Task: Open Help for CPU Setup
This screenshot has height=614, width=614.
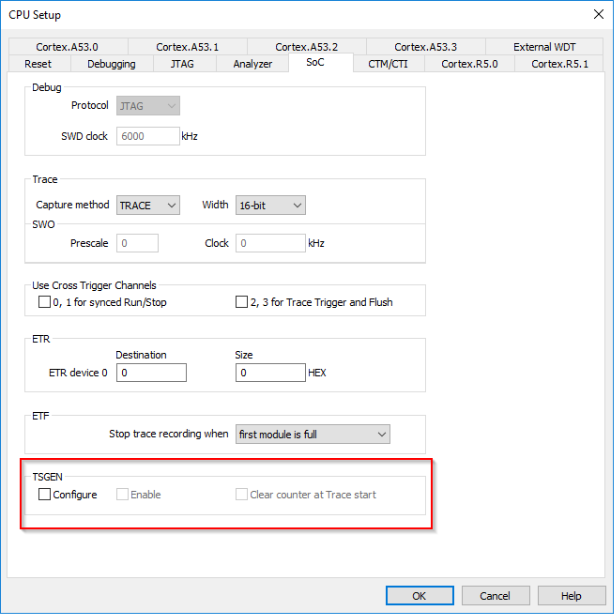Action: click(571, 595)
